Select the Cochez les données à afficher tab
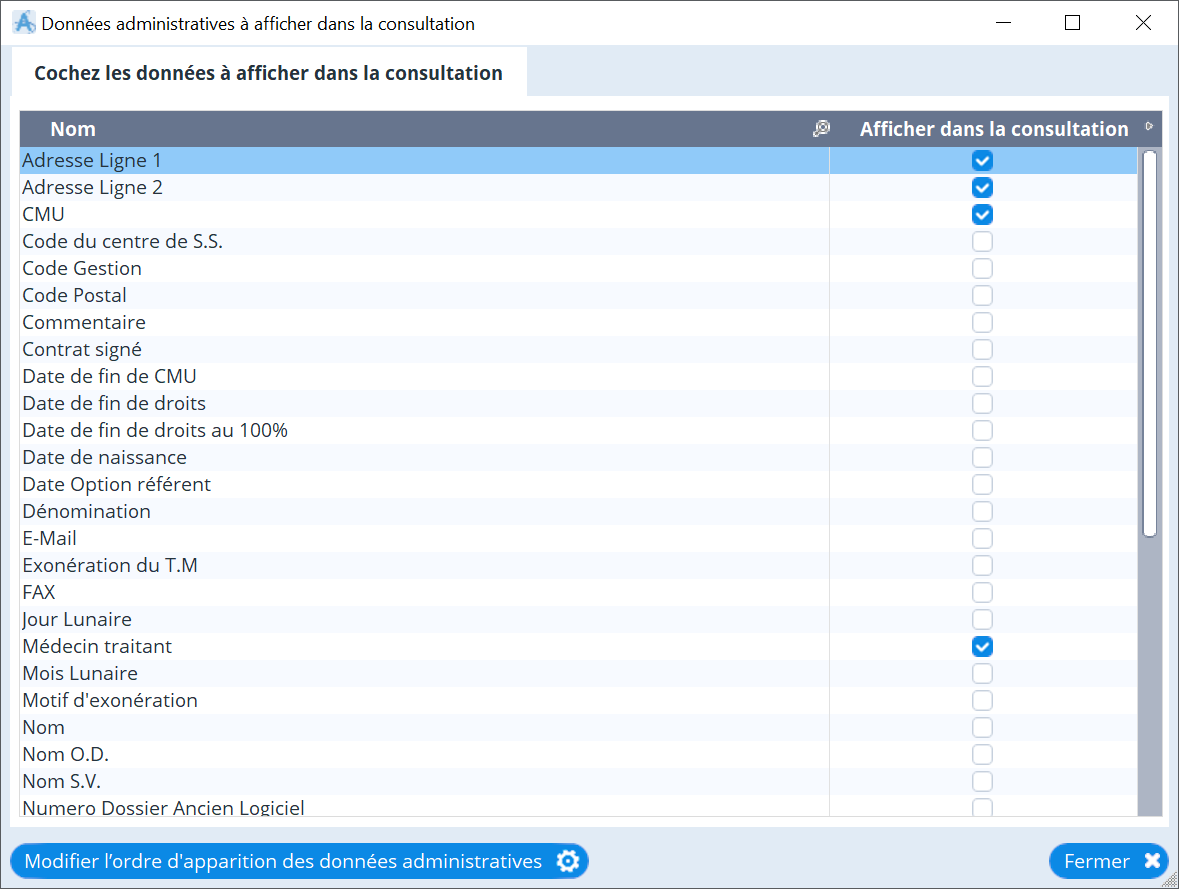The width and height of the screenshot is (1179, 889). 268,73
